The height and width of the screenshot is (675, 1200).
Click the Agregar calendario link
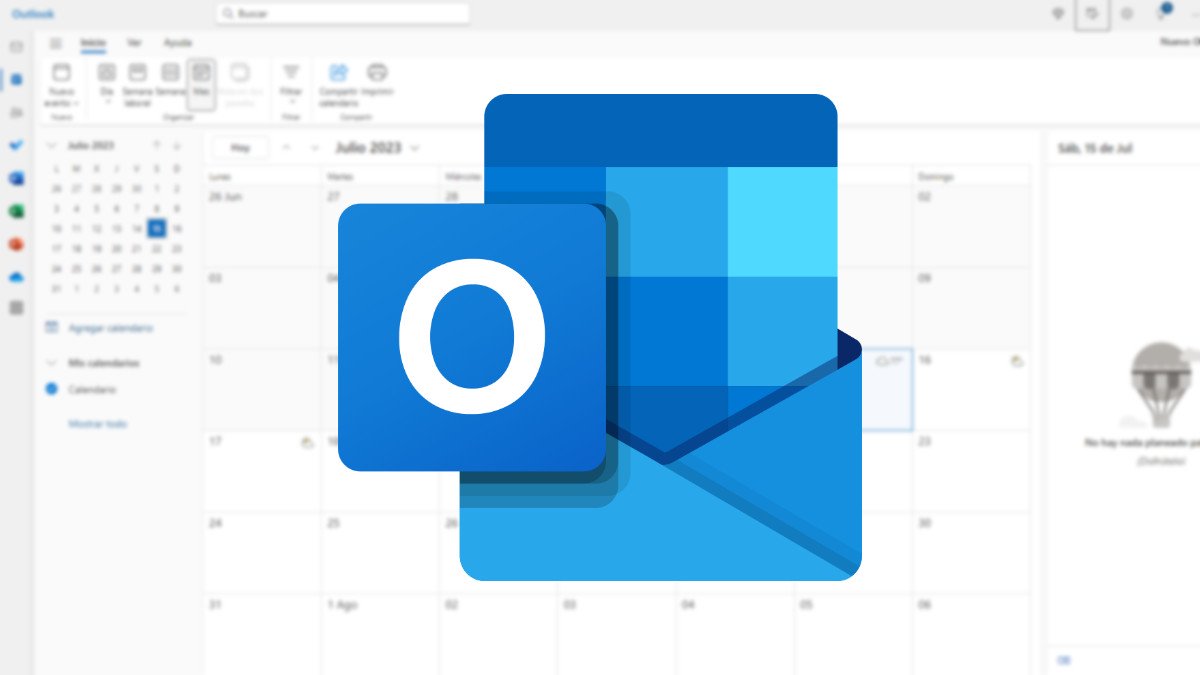coord(110,328)
